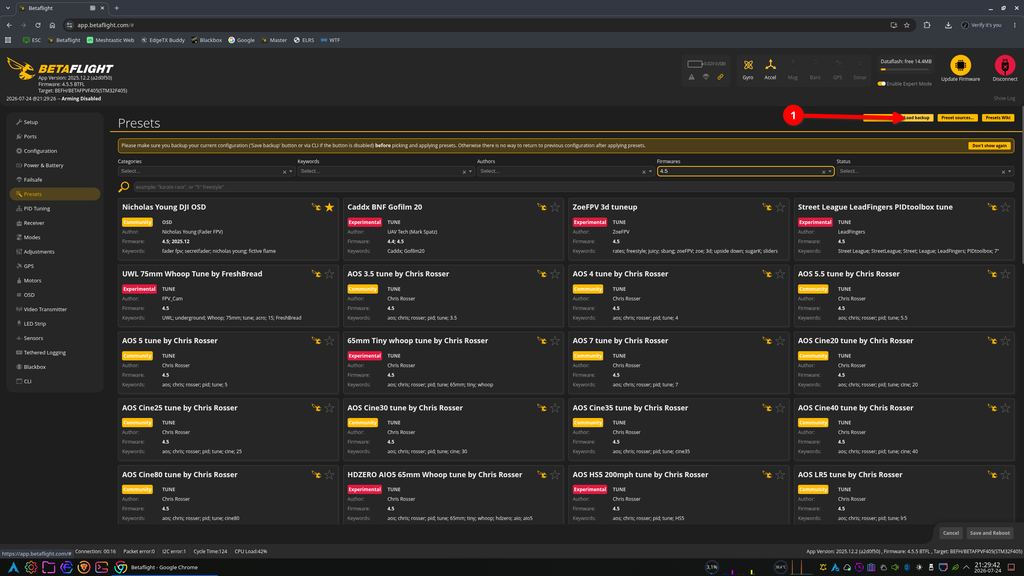Viewport: 1024px width, 576px height.
Task: Unfavorite the Nicholas Young DJI OSD preset
Action: [329, 207]
